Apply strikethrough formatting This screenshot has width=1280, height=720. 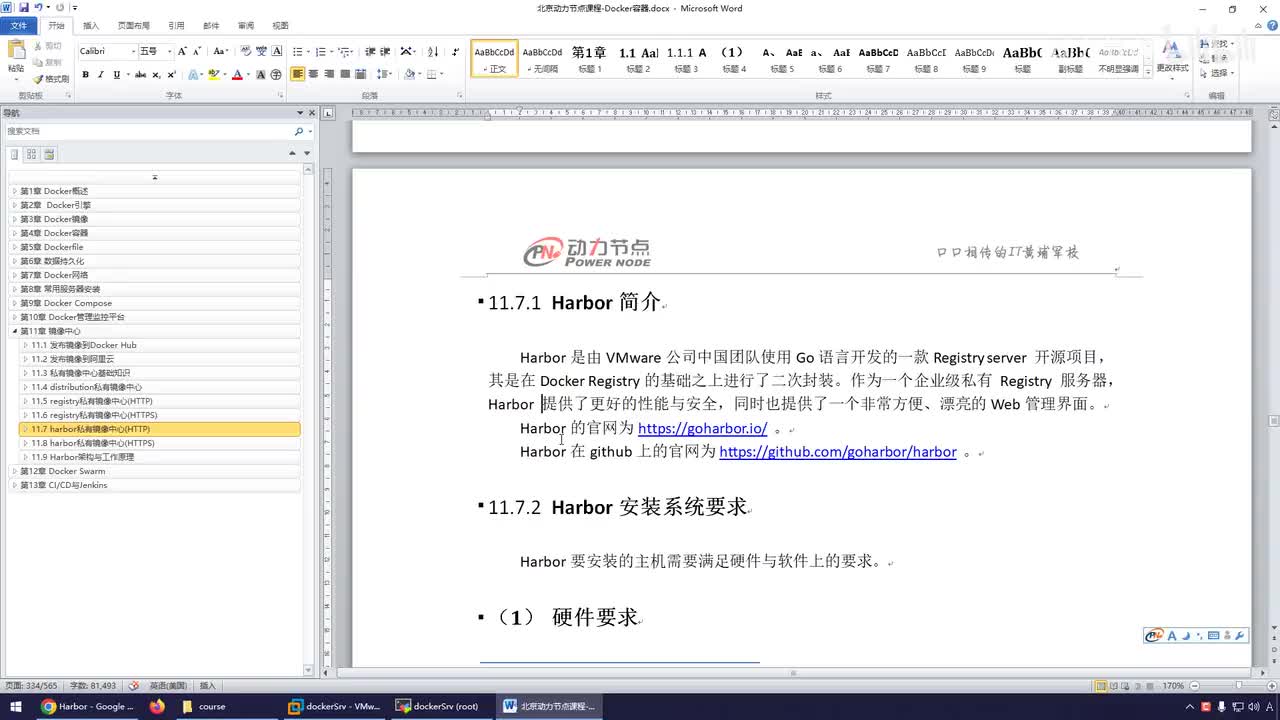tap(140, 74)
